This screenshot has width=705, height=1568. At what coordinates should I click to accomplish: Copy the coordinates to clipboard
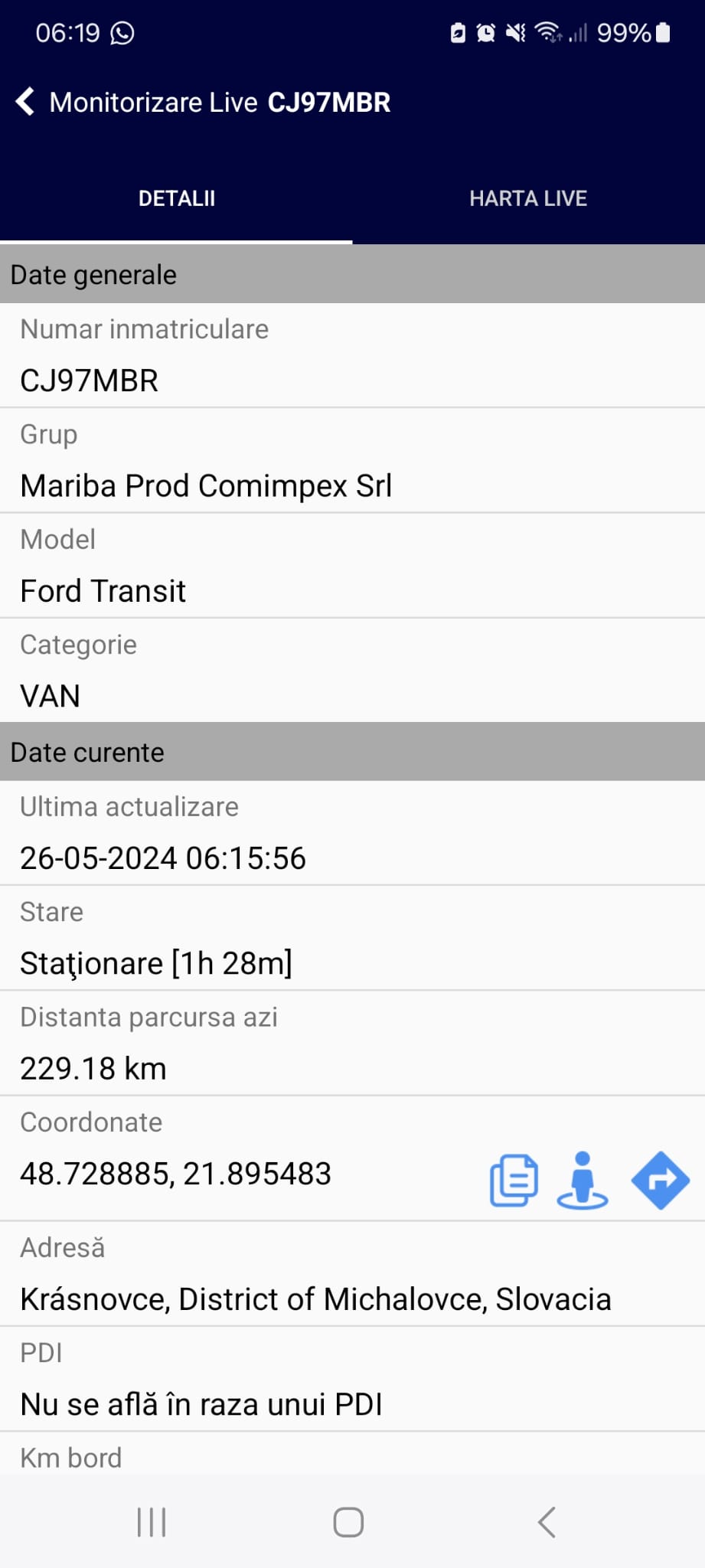[x=513, y=1180]
